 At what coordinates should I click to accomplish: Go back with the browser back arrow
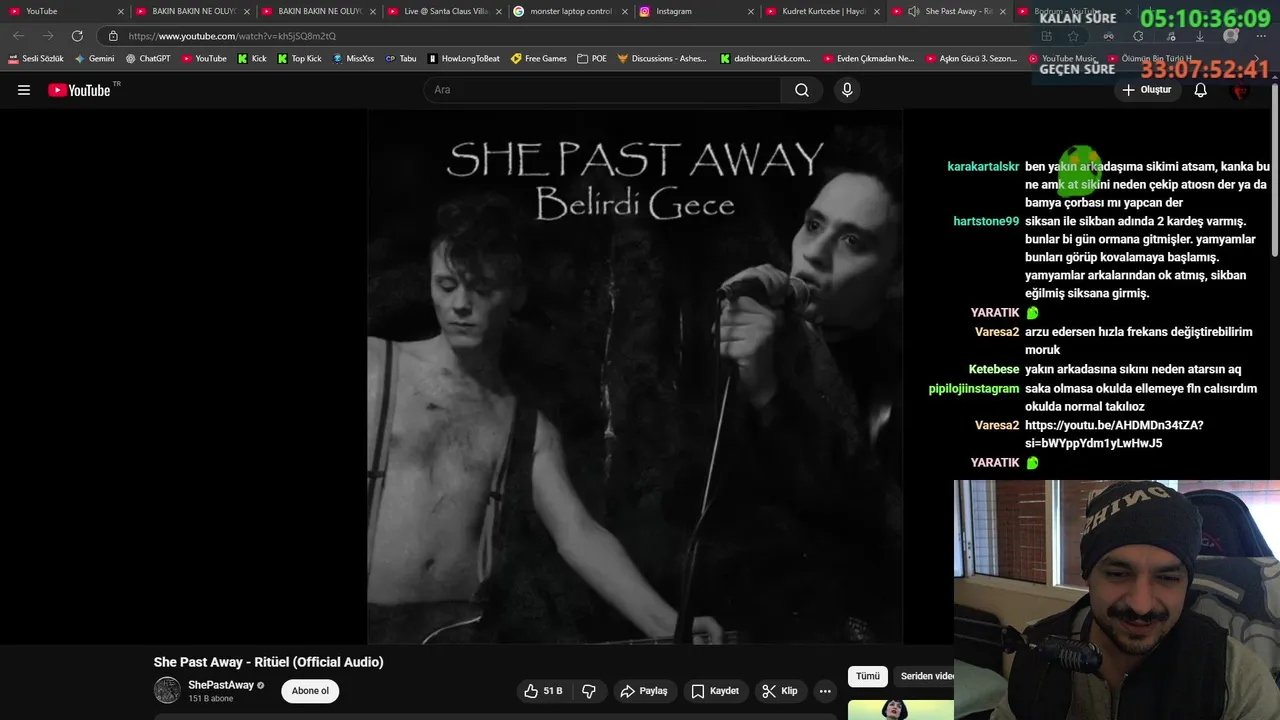click(18, 36)
